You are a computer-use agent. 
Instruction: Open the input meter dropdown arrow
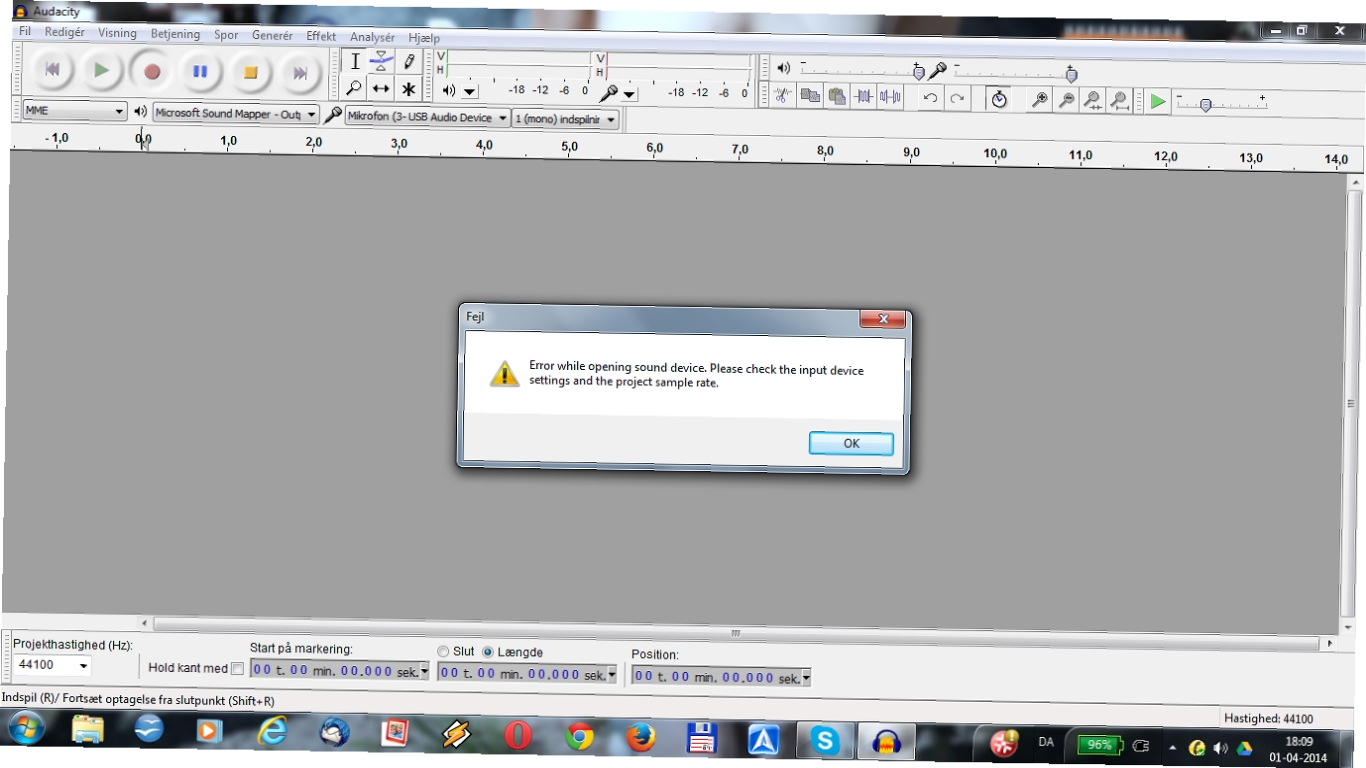[629, 94]
